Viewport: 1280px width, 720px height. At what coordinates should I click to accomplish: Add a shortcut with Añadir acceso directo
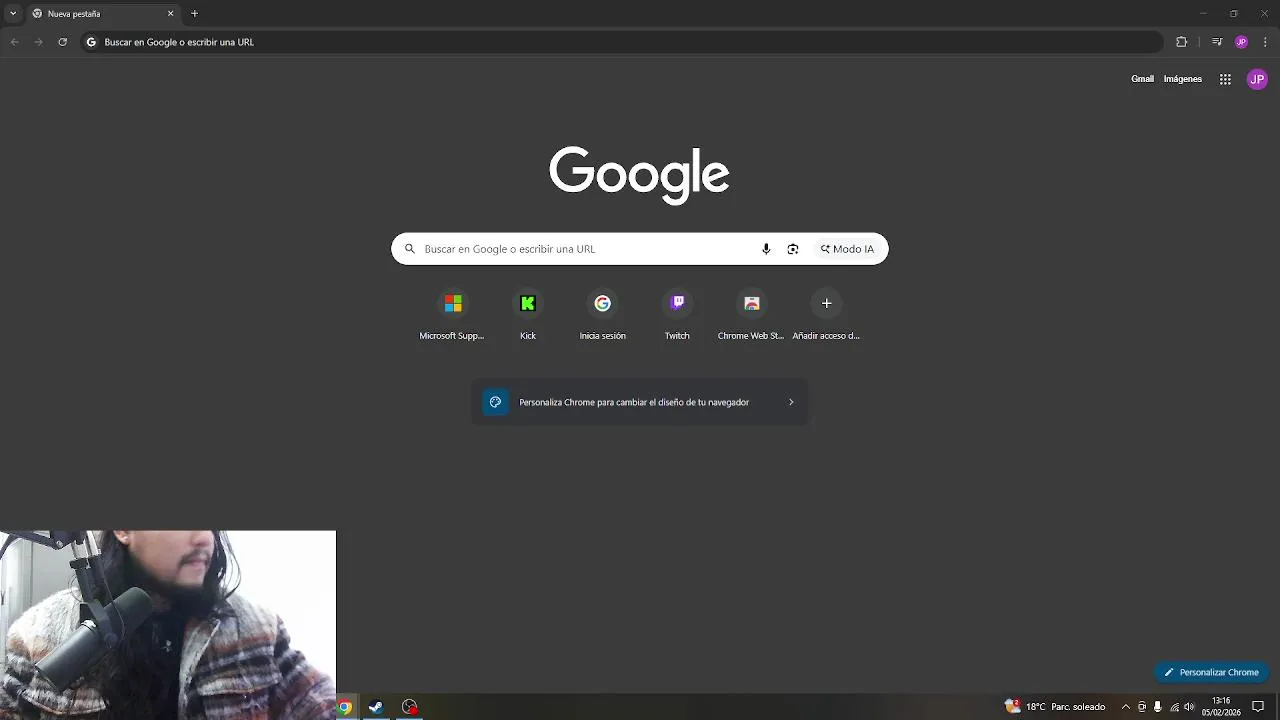[x=826, y=315]
